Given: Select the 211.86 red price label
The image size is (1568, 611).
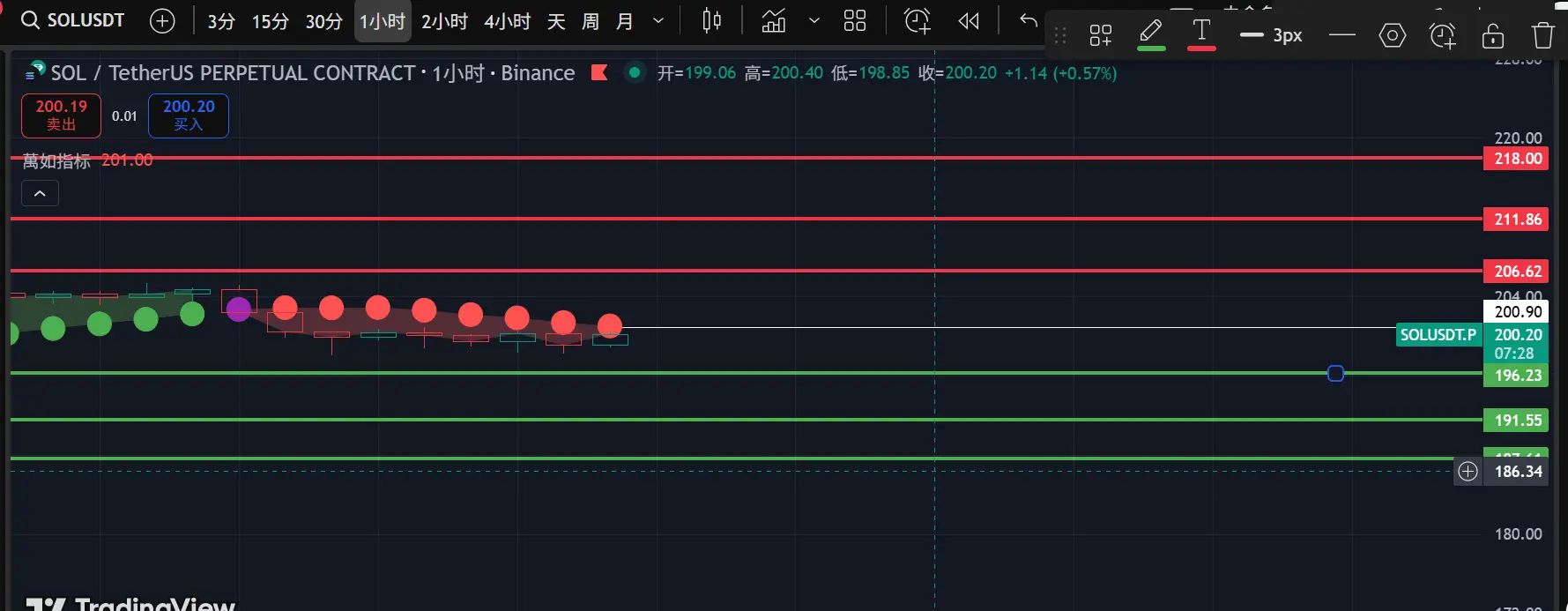Looking at the screenshot, I should [x=1516, y=219].
